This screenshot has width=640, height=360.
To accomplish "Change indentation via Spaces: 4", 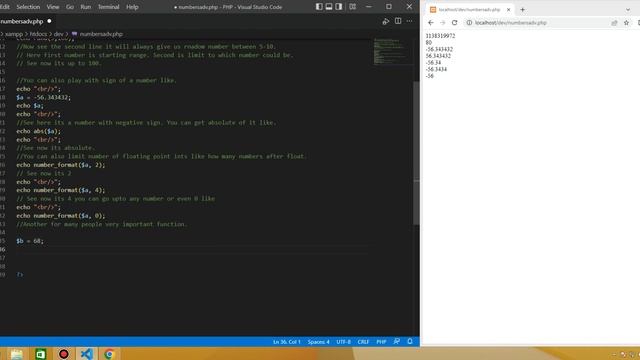I will click(x=318, y=342).
